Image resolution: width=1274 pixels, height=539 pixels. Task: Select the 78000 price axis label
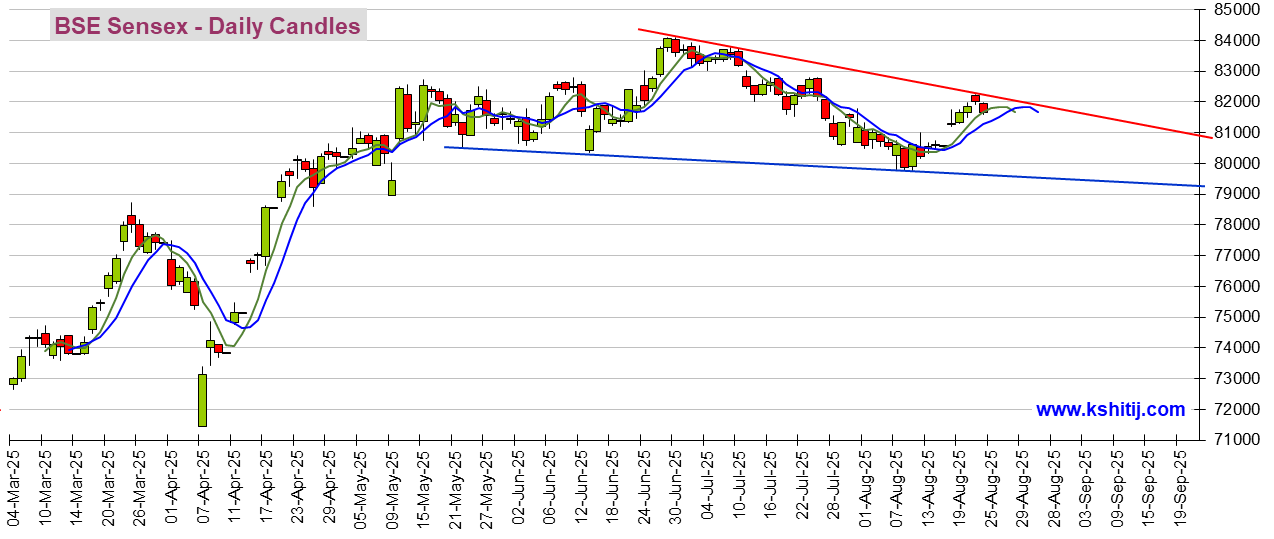pos(1235,225)
